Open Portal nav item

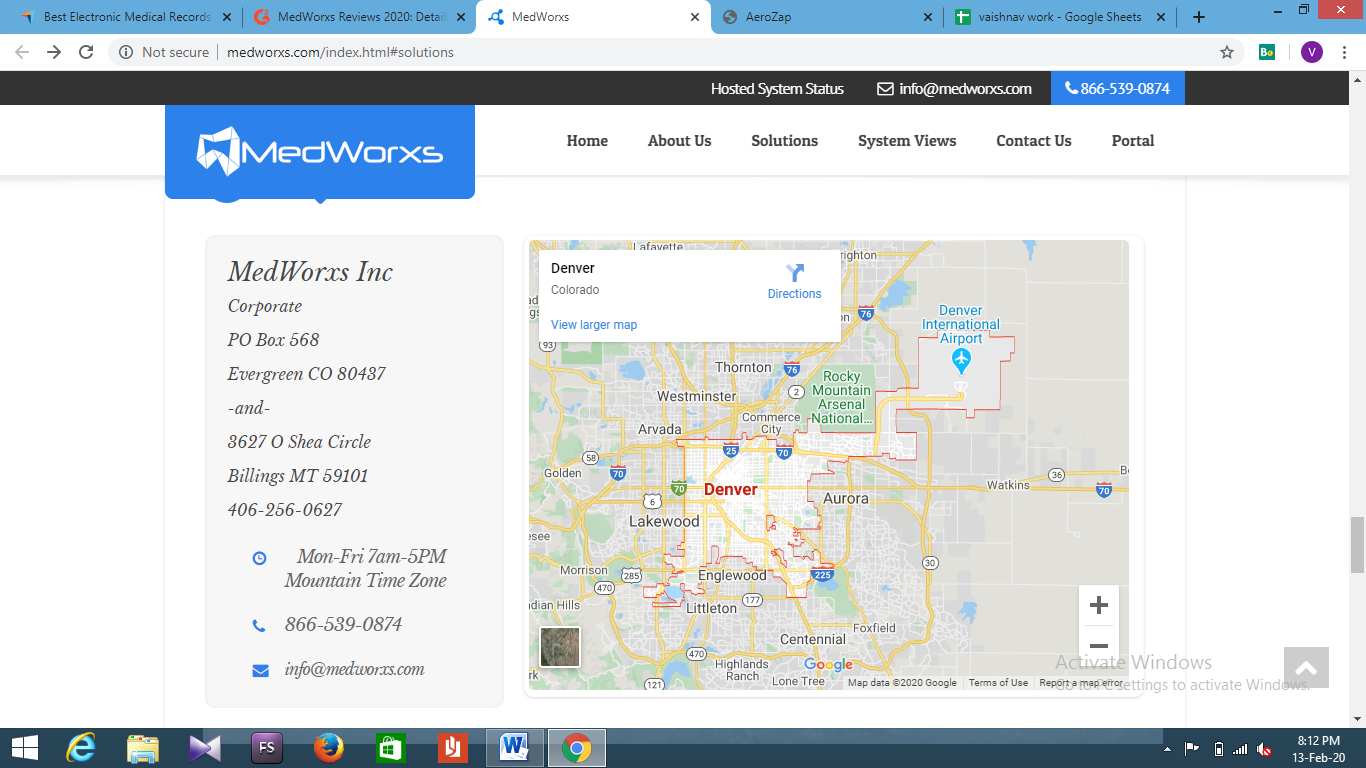[x=1133, y=141]
